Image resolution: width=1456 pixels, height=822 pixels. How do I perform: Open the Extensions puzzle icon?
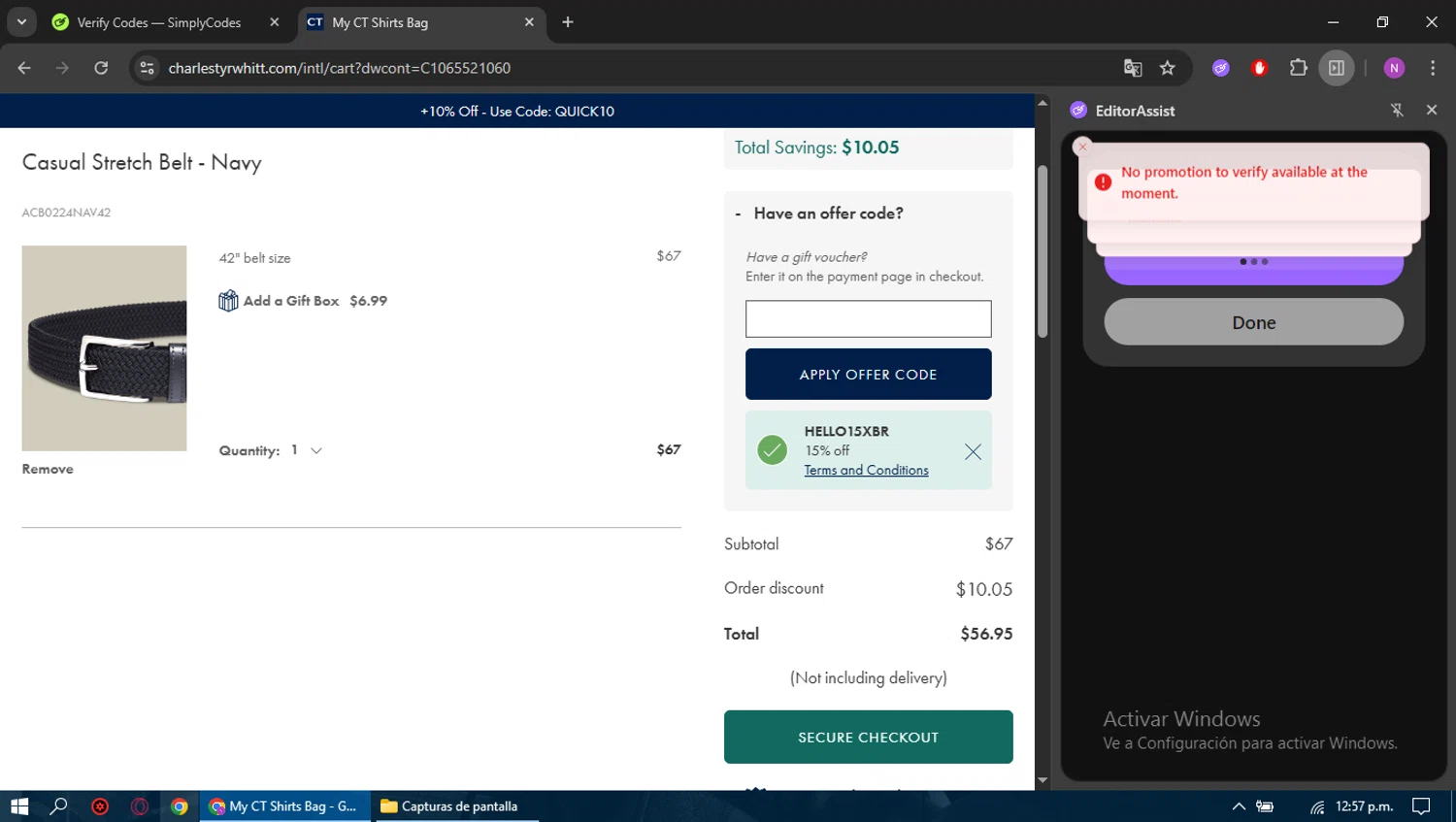pos(1298,68)
